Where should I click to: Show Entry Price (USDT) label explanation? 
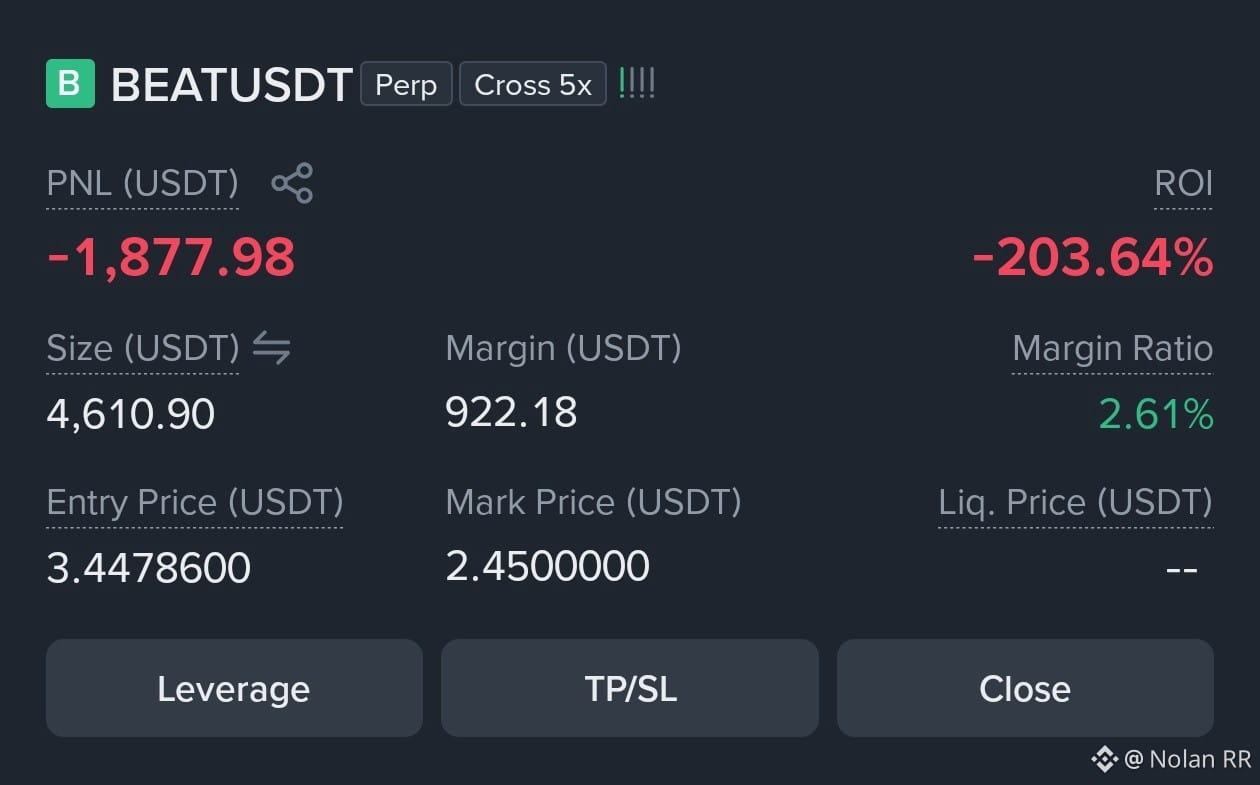coord(195,503)
